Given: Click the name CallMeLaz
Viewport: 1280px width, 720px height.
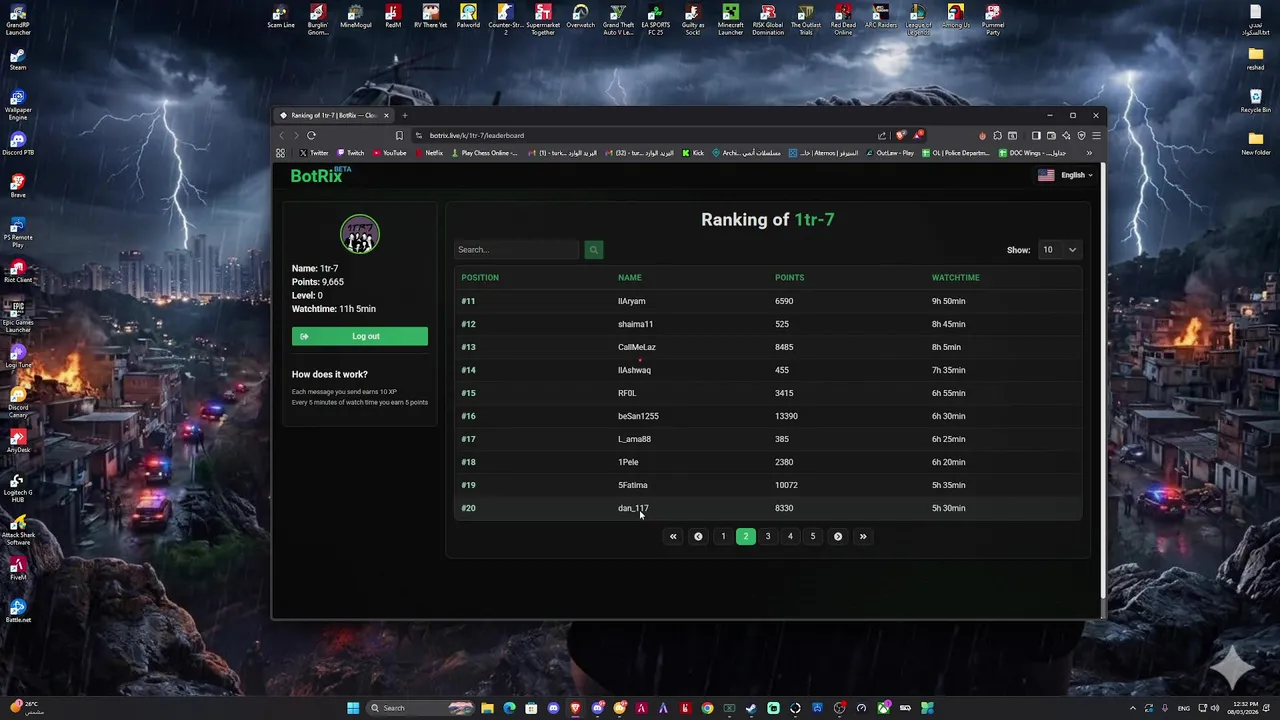Looking at the screenshot, I should [x=637, y=347].
